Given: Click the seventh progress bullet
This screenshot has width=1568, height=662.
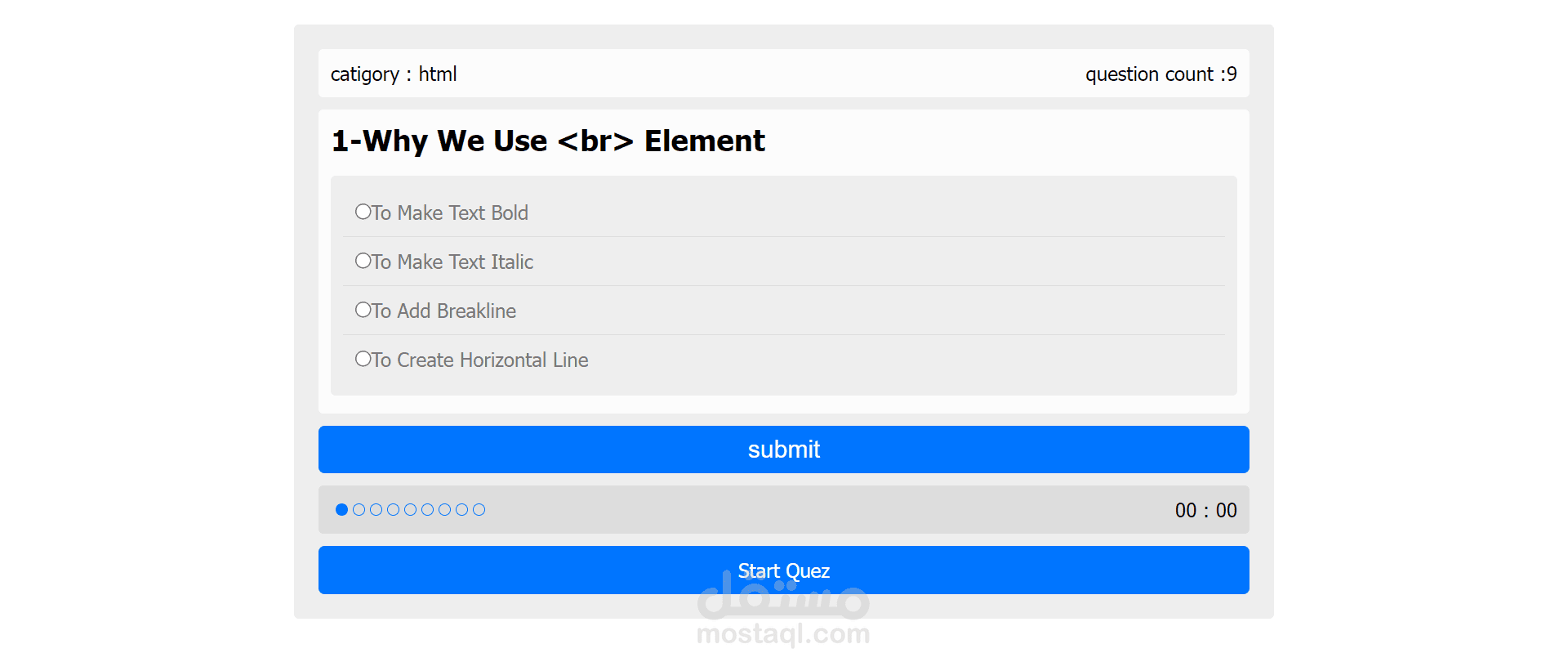Looking at the screenshot, I should pos(444,510).
